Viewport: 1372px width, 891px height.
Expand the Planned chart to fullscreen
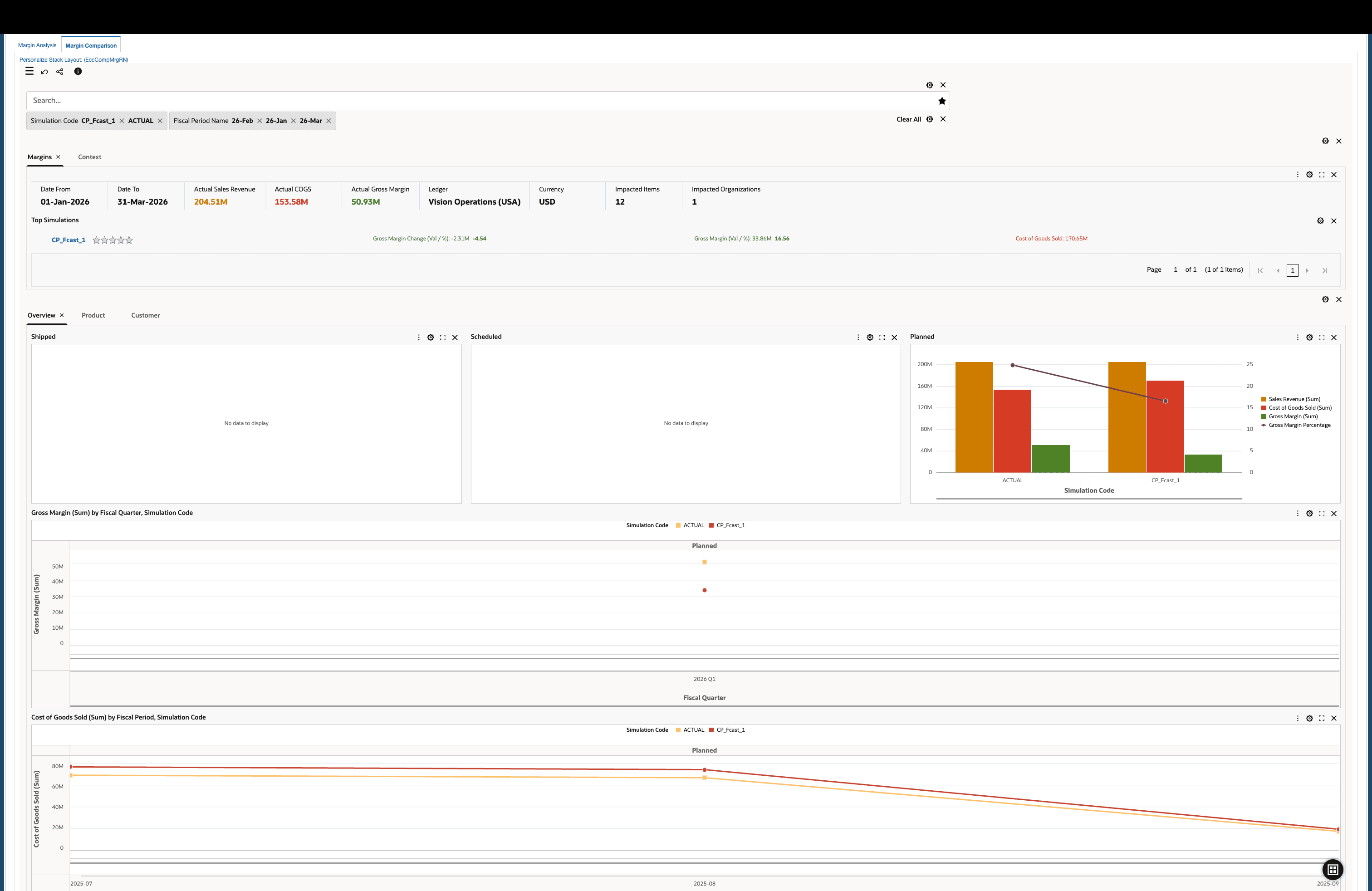click(1321, 337)
